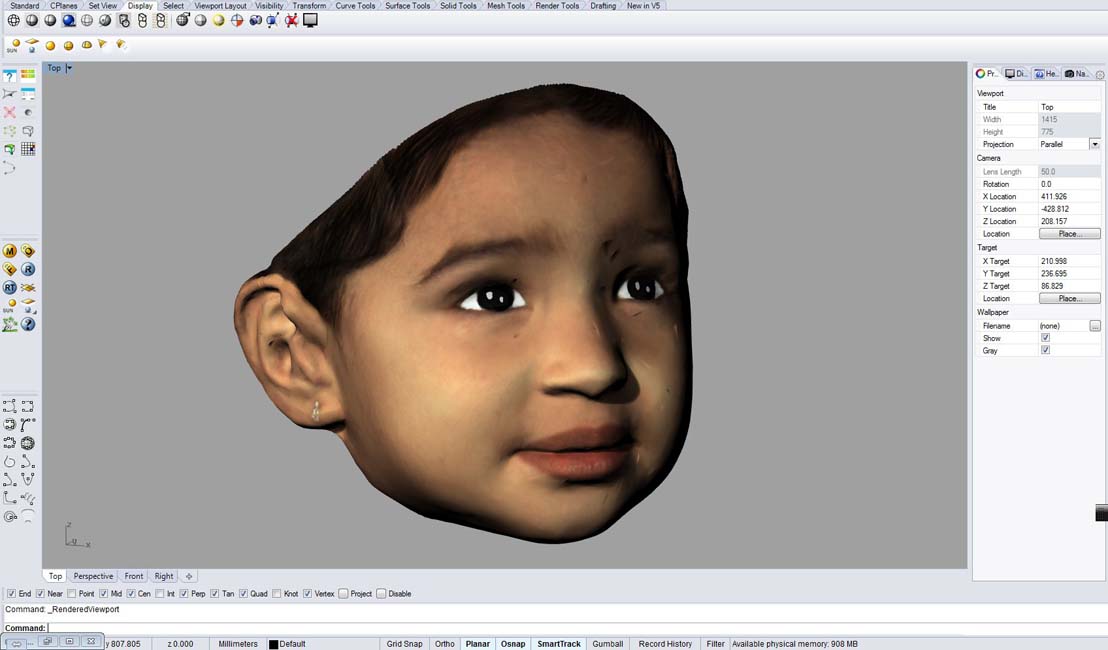This screenshot has width=1108, height=650.
Task: Click the Camera Location Place button
Action: pyautogui.click(x=1069, y=234)
